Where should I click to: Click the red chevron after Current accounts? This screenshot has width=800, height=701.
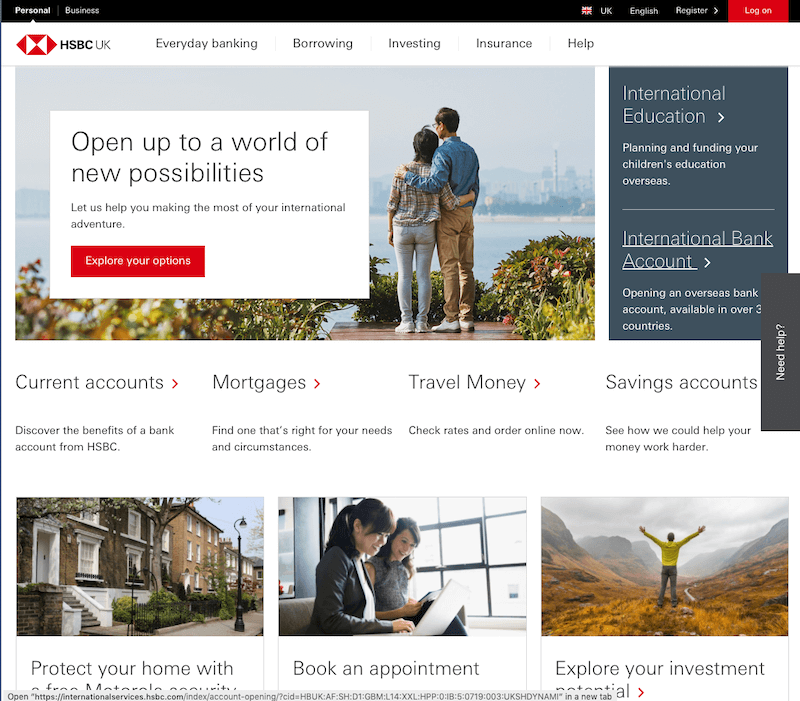175,384
